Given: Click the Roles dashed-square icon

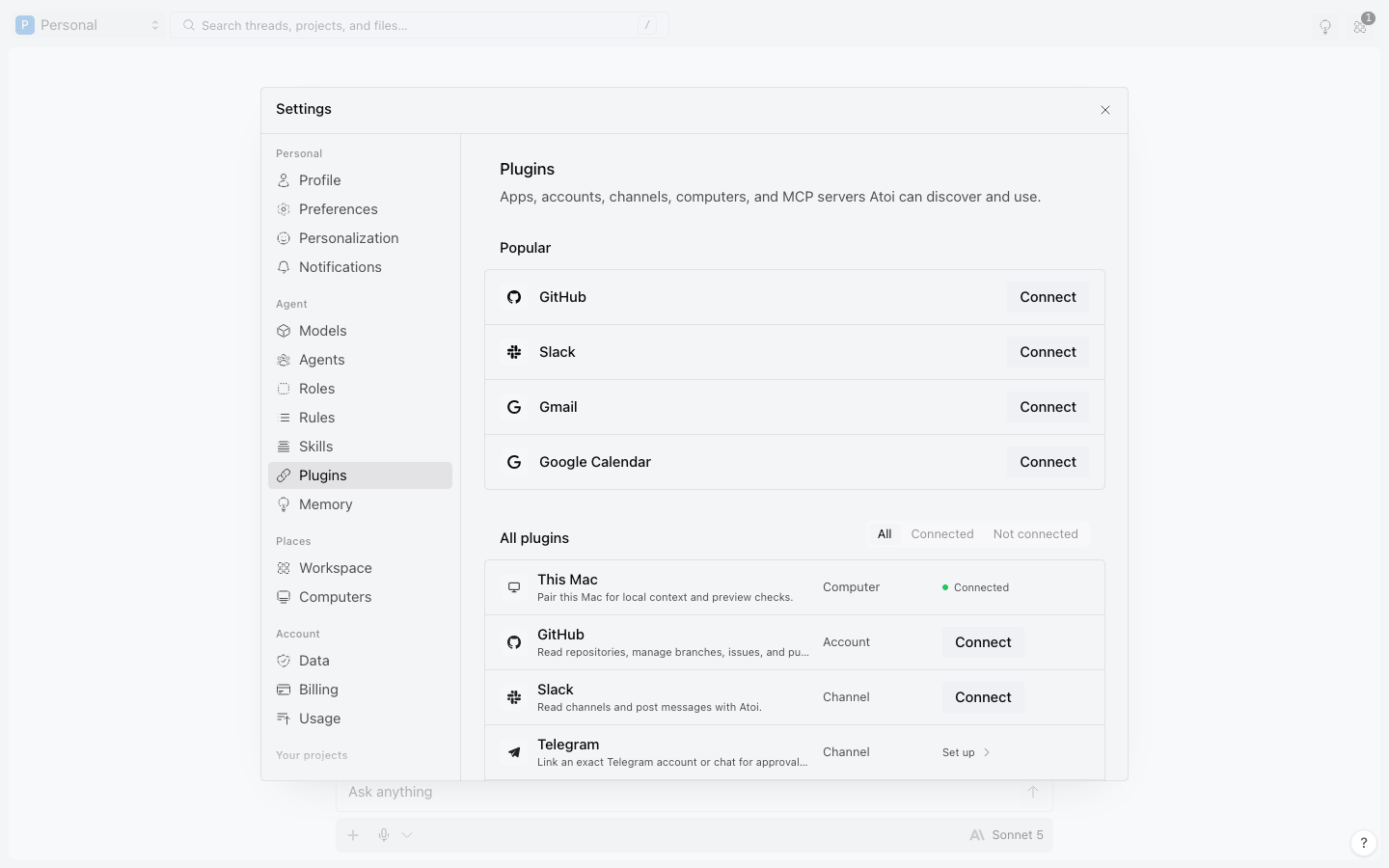Looking at the screenshot, I should coord(284,389).
